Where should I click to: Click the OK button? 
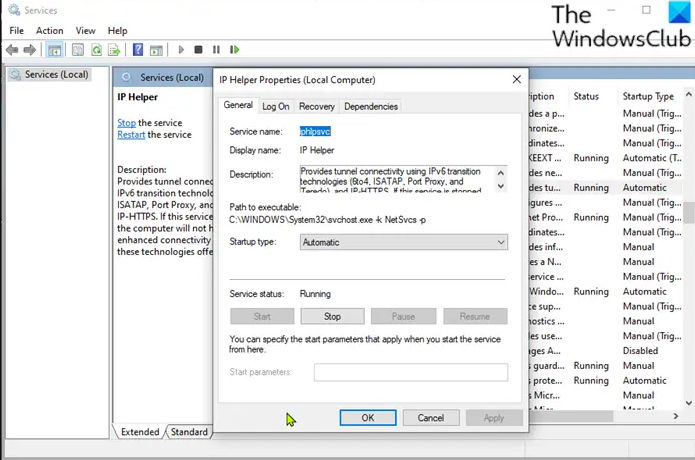pyautogui.click(x=367, y=417)
